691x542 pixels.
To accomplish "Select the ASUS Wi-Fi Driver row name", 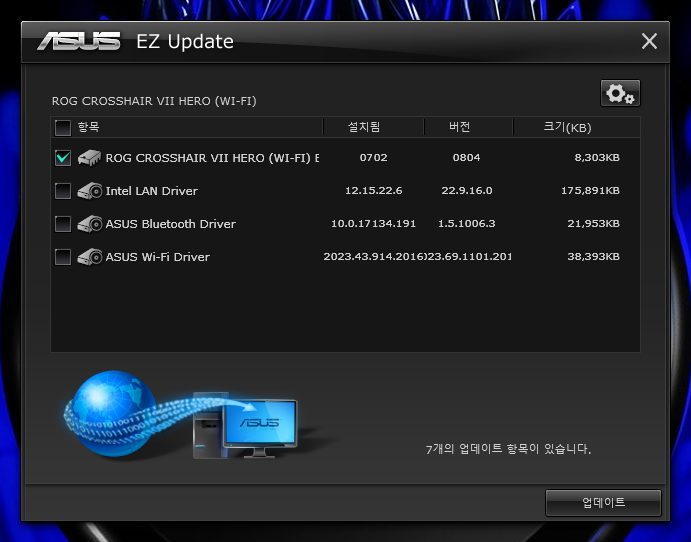I will [157, 257].
